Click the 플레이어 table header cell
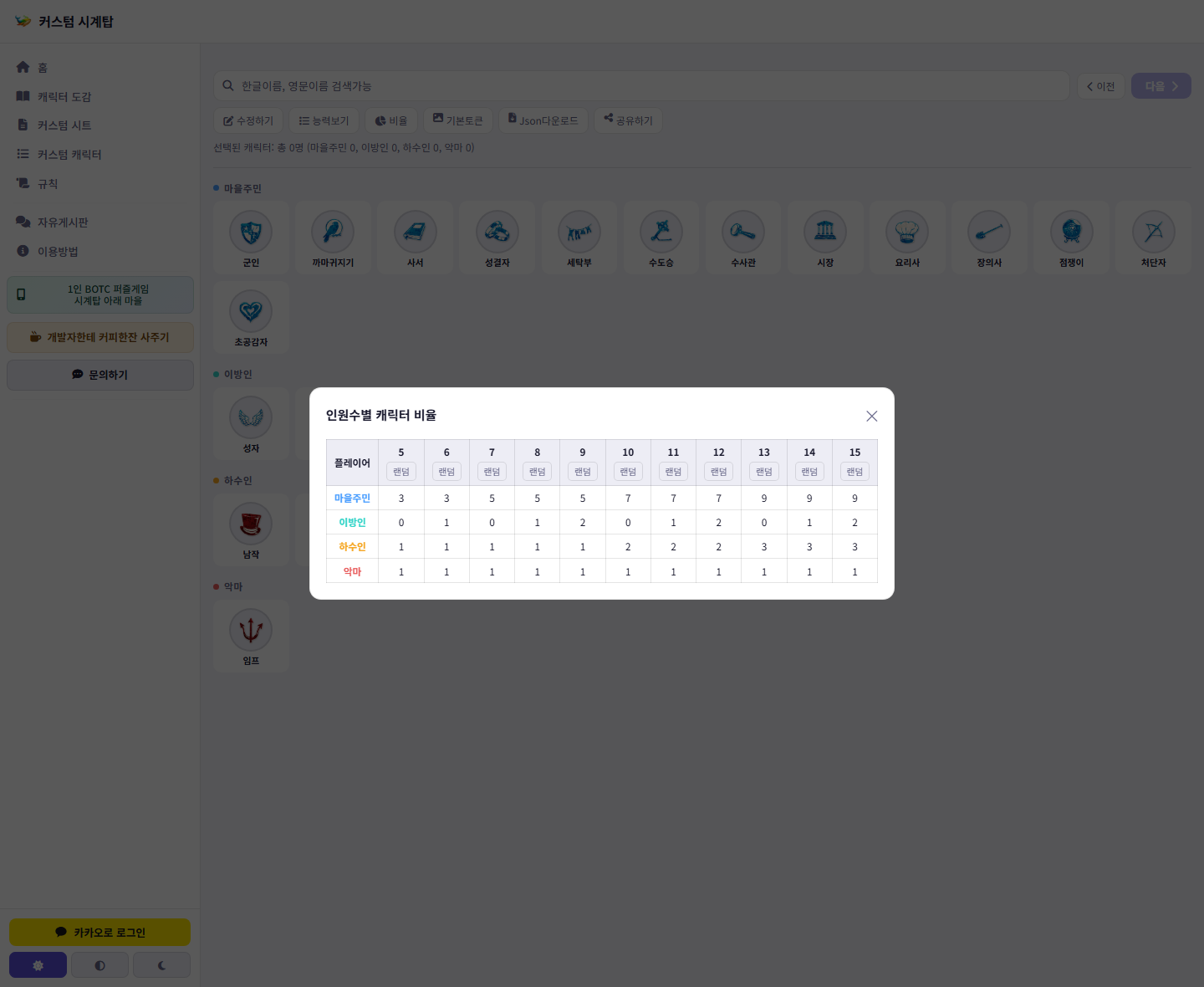 (x=352, y=463)
